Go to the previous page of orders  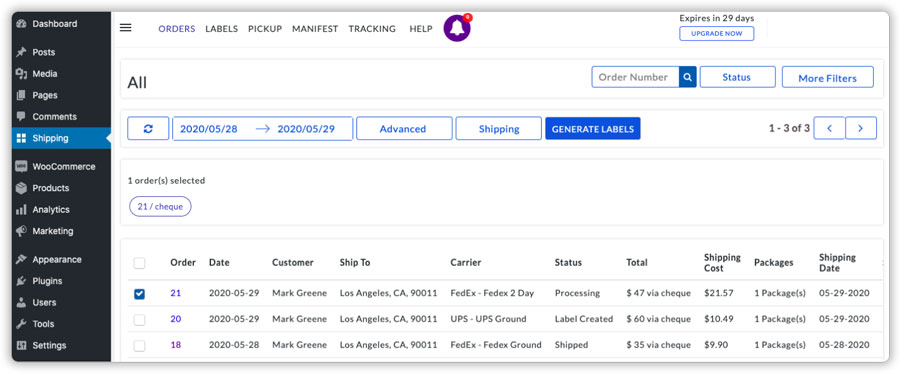click(x=829, y=128)
